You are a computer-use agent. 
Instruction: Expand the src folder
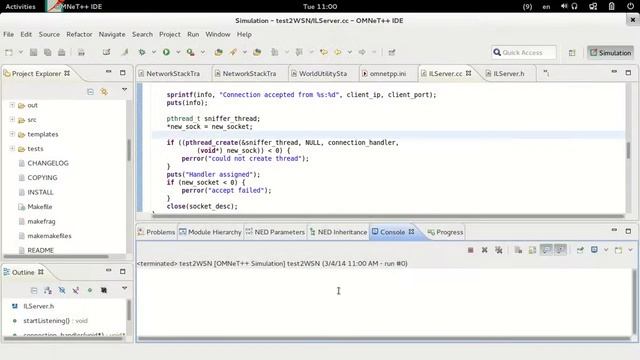coord(12,119)
